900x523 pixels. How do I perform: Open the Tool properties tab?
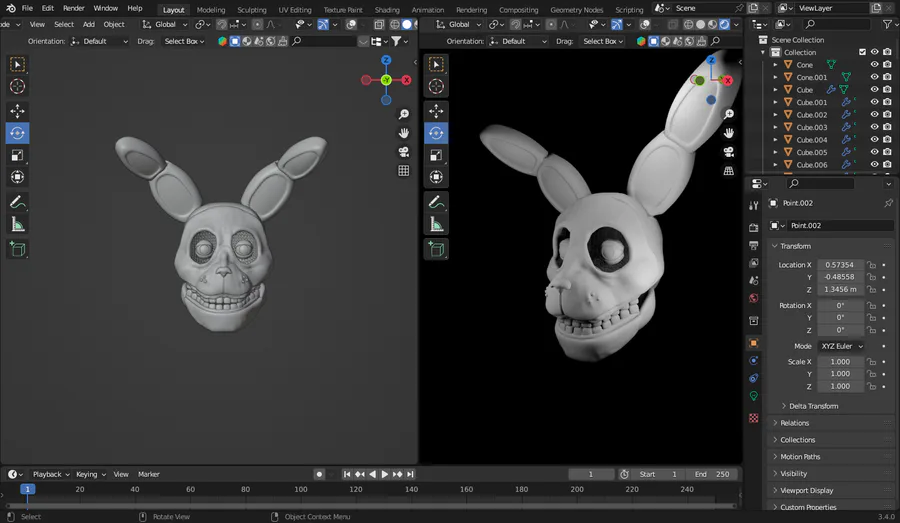[x=754, y=206]
